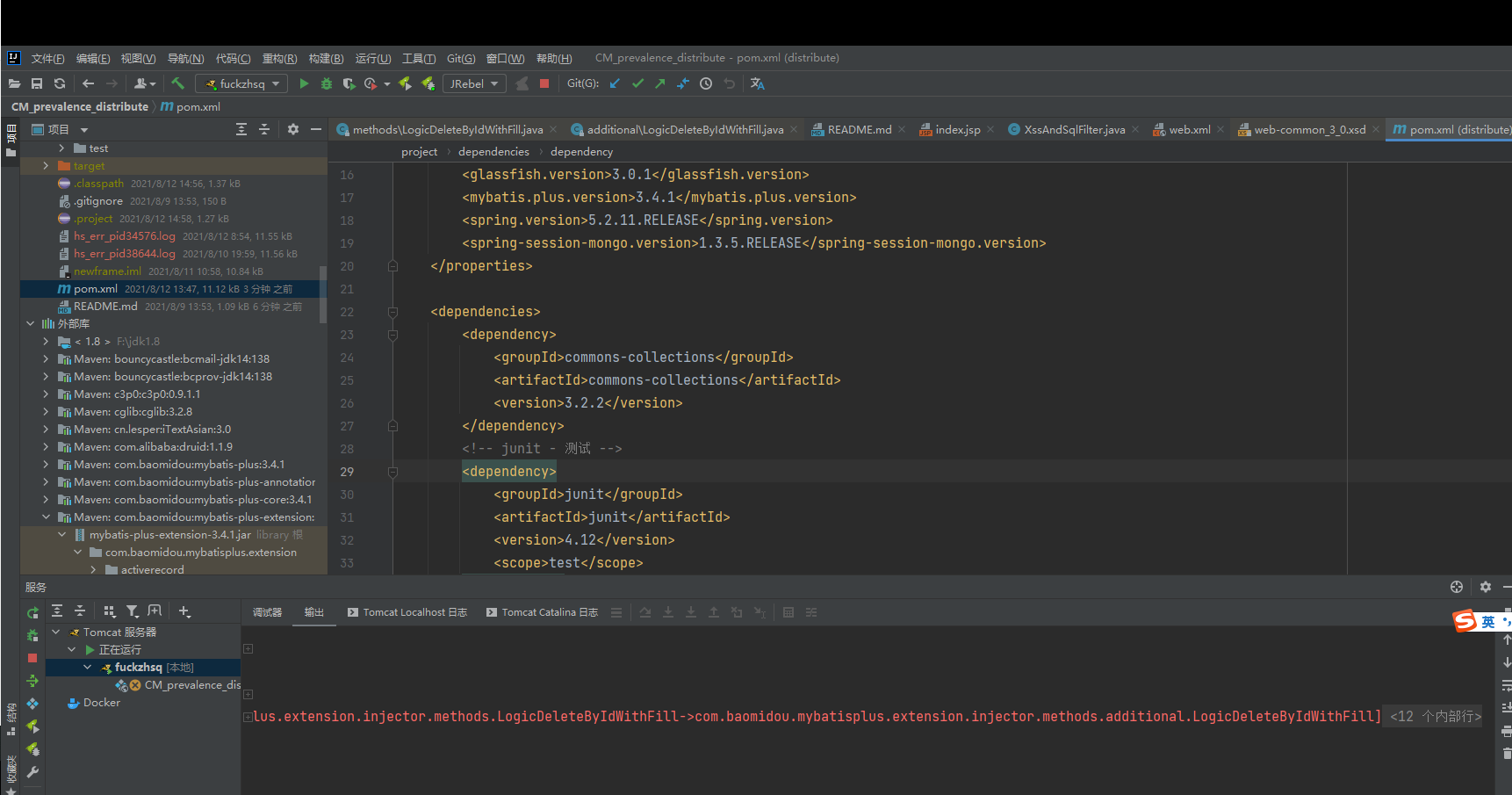1512x795 pixels.
Task: Click the dependencies breadcrumb above editor
Action: pyautogui.click(x=493, y=152)
